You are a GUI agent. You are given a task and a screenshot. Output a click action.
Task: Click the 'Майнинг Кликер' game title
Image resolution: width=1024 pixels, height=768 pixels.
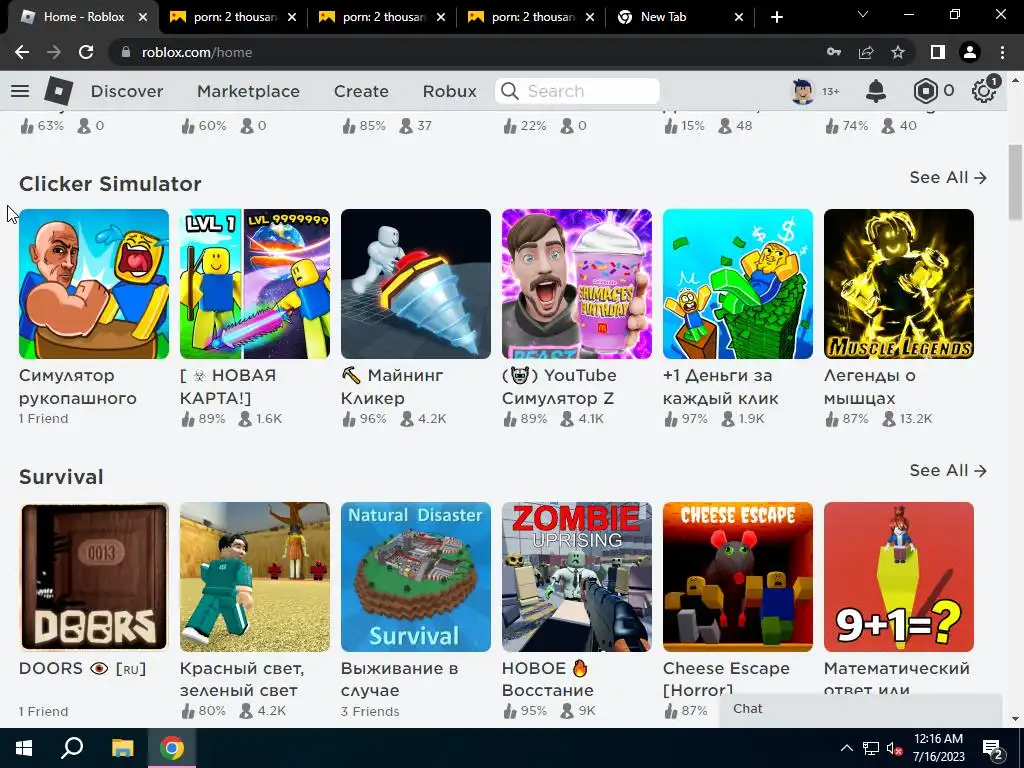click(x=392, y=387)
